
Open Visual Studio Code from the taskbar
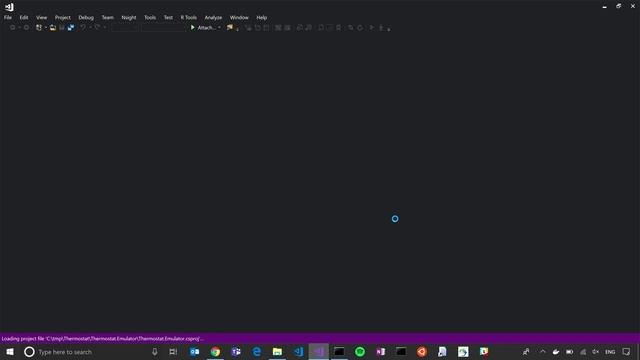click(x=298, y=352)
